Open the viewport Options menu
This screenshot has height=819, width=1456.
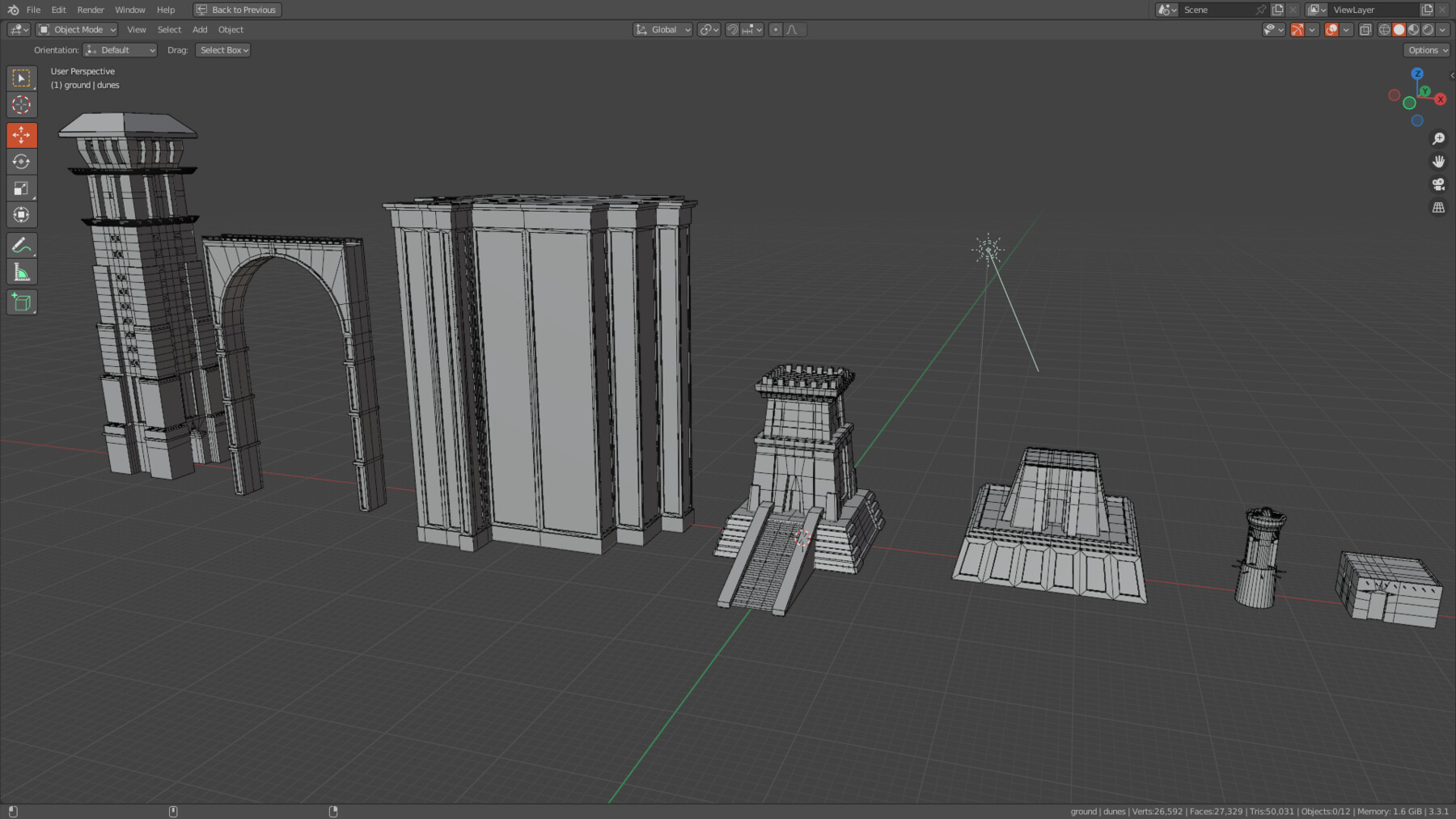[1424, 49]
